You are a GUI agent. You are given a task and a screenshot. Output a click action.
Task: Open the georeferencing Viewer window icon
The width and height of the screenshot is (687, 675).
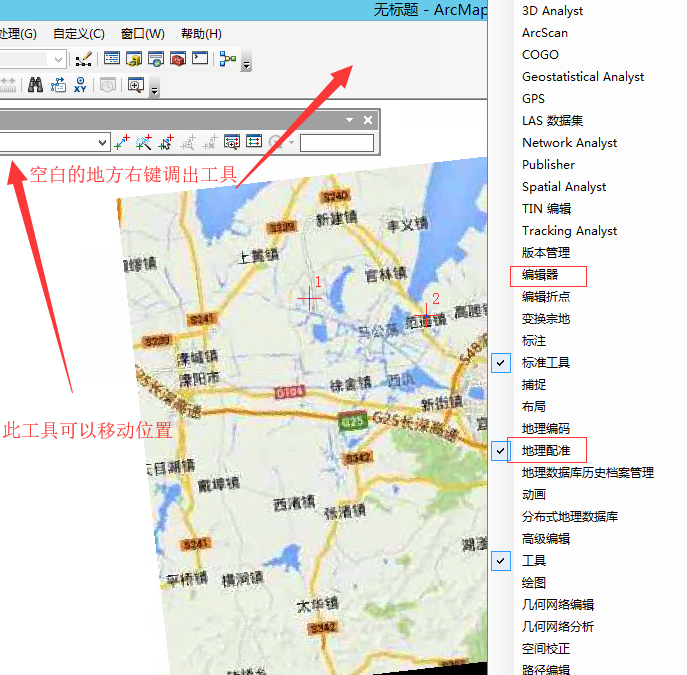(232, 142)
